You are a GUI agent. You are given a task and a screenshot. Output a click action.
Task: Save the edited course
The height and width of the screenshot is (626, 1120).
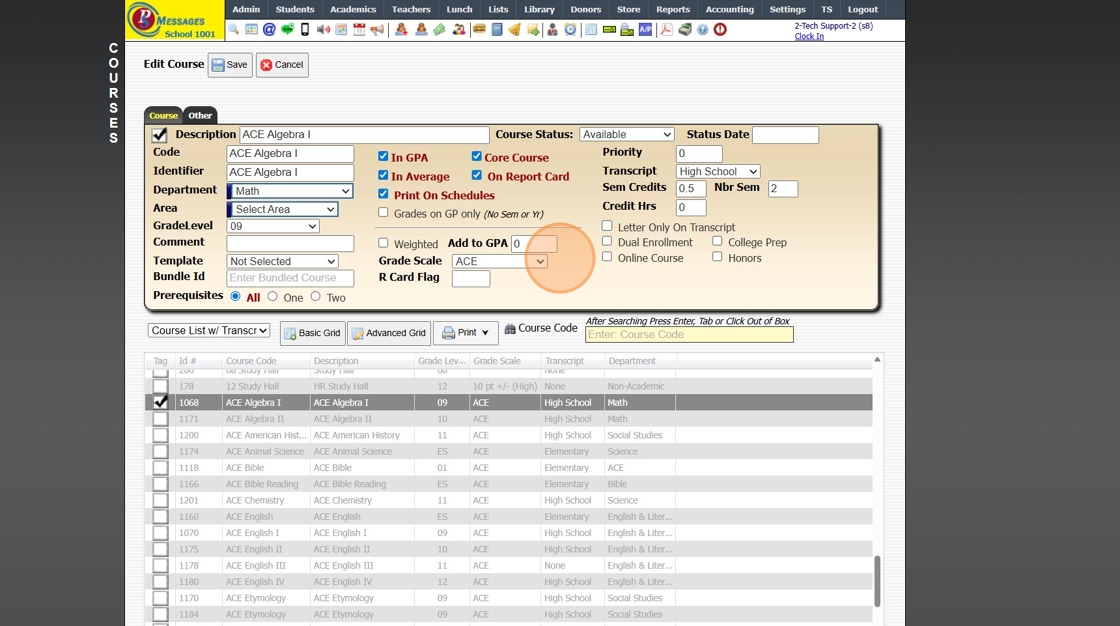[x=230, y=64]
